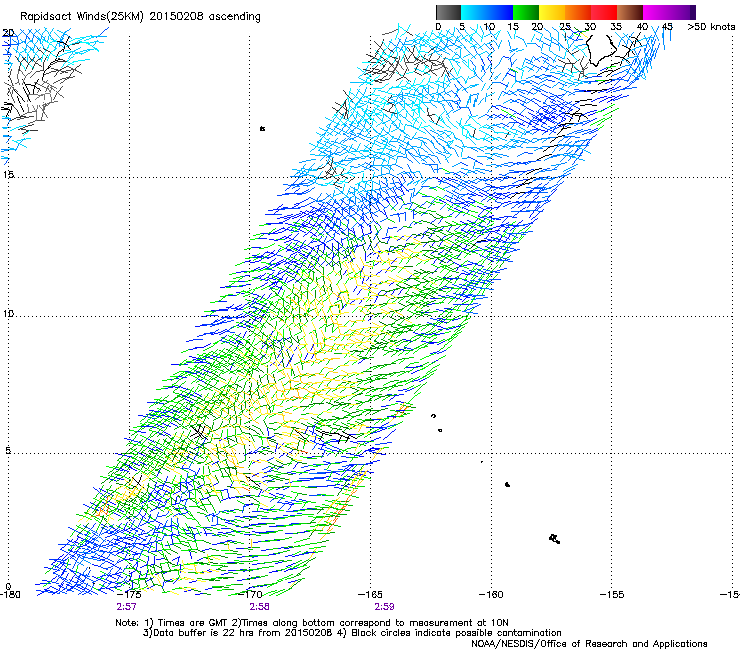This screenshot has width=740, height=650.
Task: Click the '25' tick label on legend
Action: click(565, 27)
